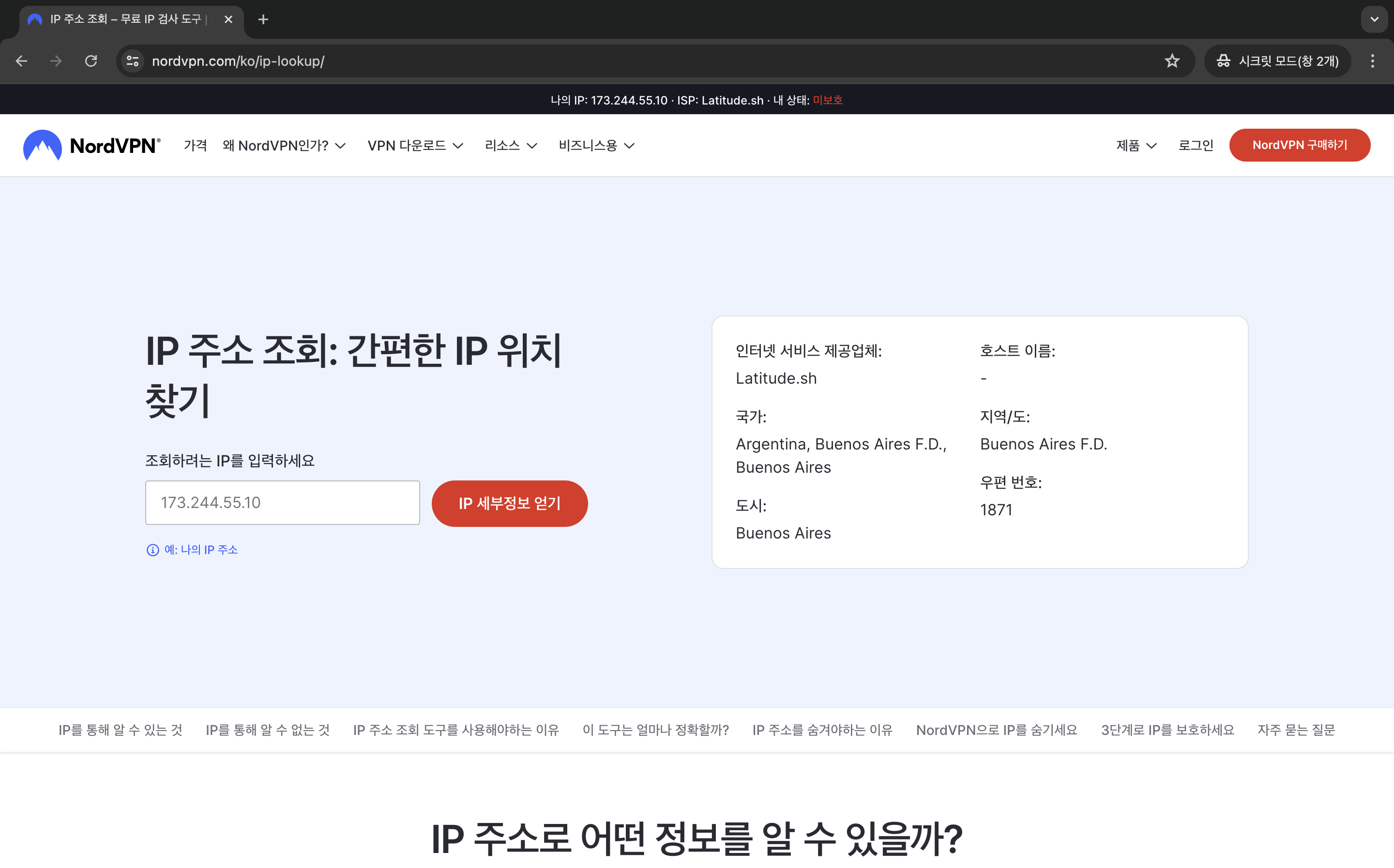
Task: Open the site information icon in address bar
Action: (133, 61)
